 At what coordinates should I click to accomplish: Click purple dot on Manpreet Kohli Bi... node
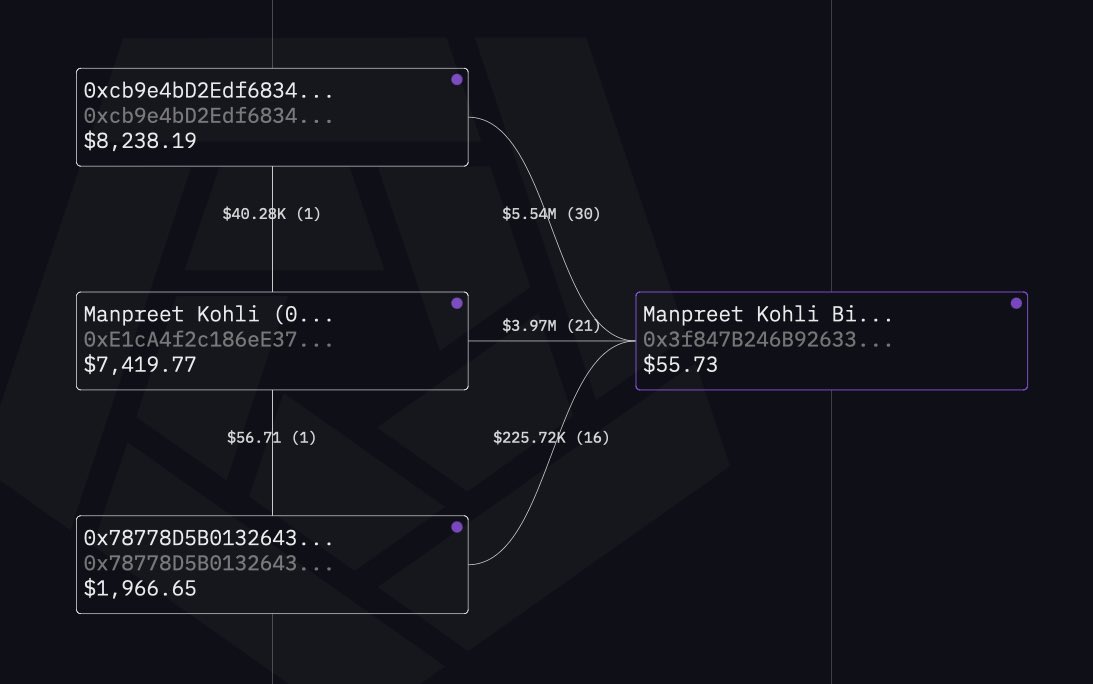[1016, 303]
